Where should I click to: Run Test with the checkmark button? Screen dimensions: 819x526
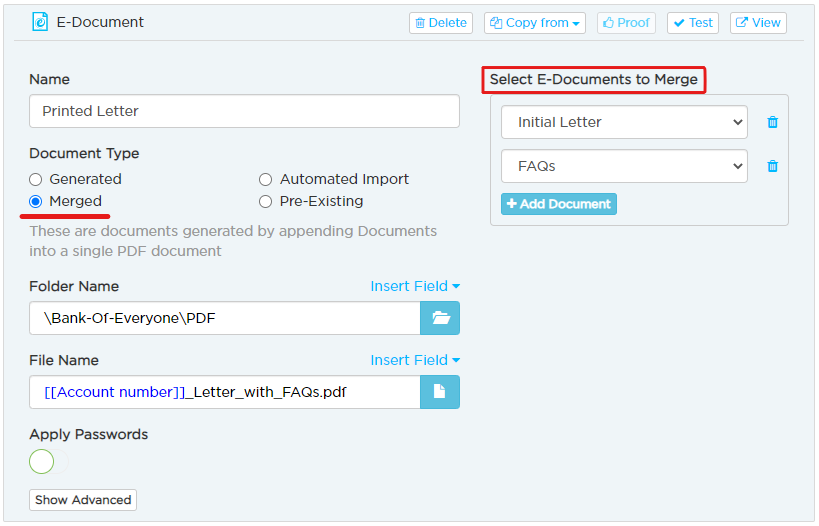(x=693, y=23)
